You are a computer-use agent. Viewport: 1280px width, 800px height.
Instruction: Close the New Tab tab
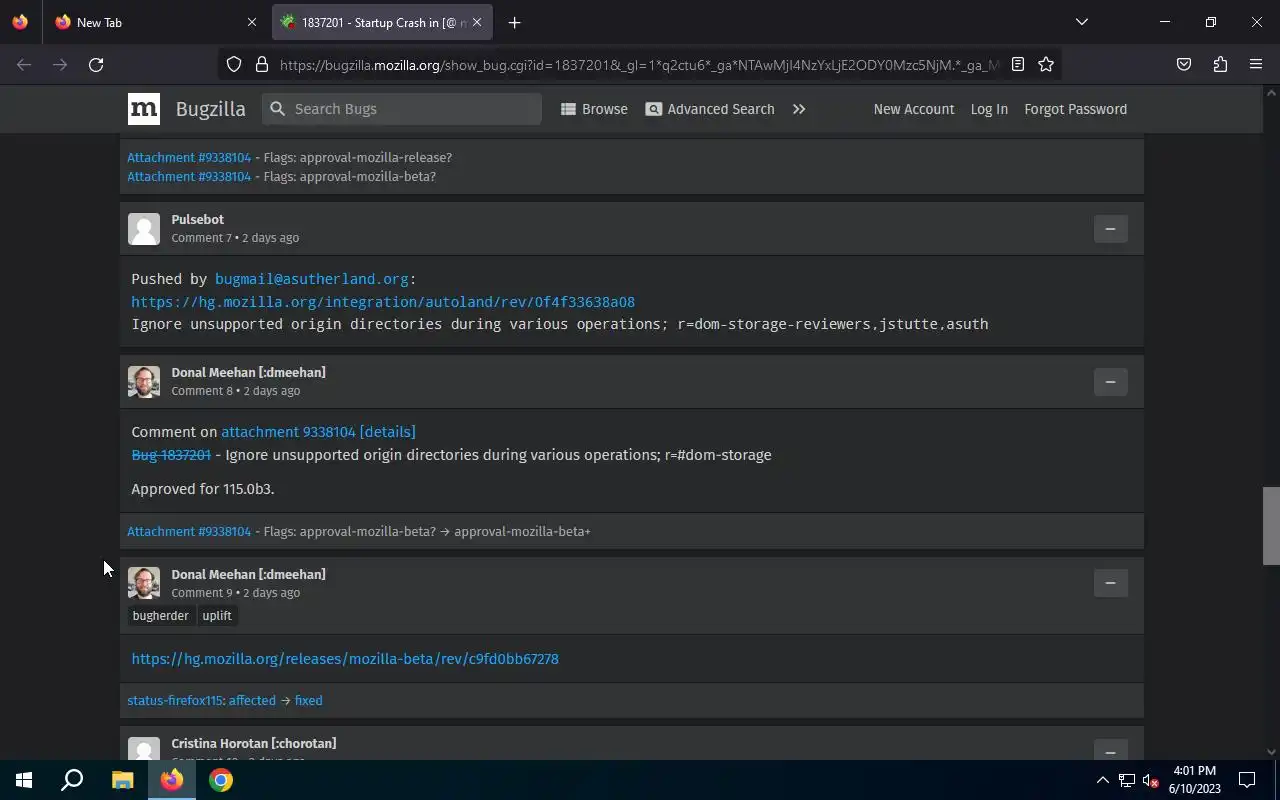[252, 22]
